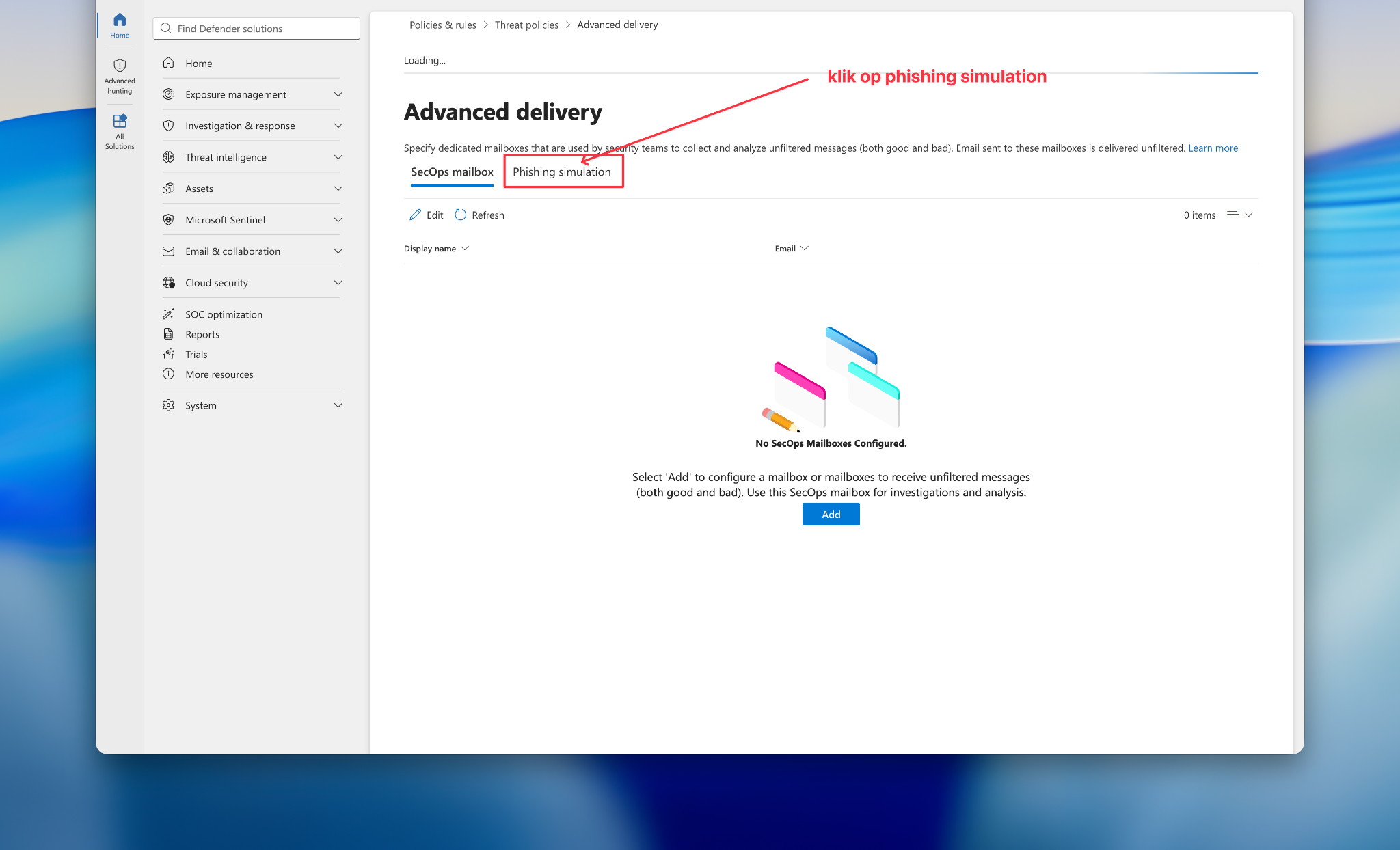Image resolution: width=1400 pixels, height=850 pixels.
Task: Click the More resources info icon
Action: point(168,374)
